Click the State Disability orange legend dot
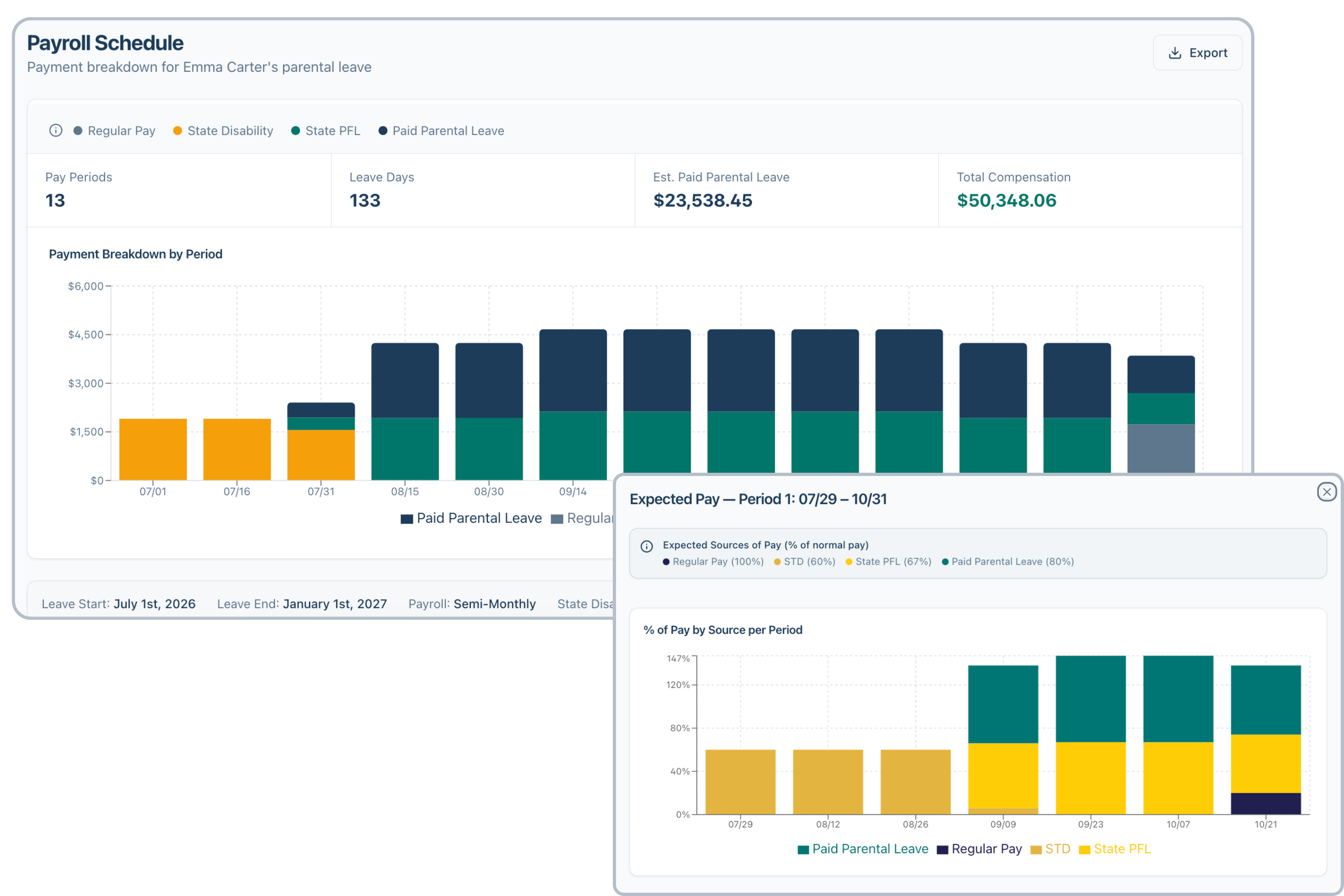 click(178, 131)
